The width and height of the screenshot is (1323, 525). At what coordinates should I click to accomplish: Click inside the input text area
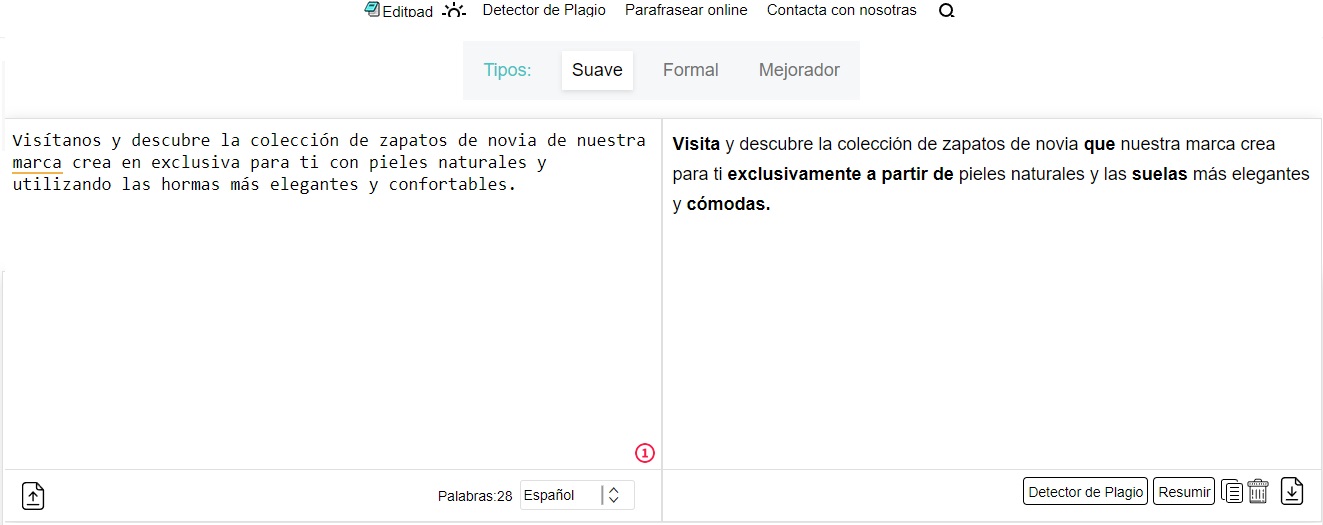(330, 320)
